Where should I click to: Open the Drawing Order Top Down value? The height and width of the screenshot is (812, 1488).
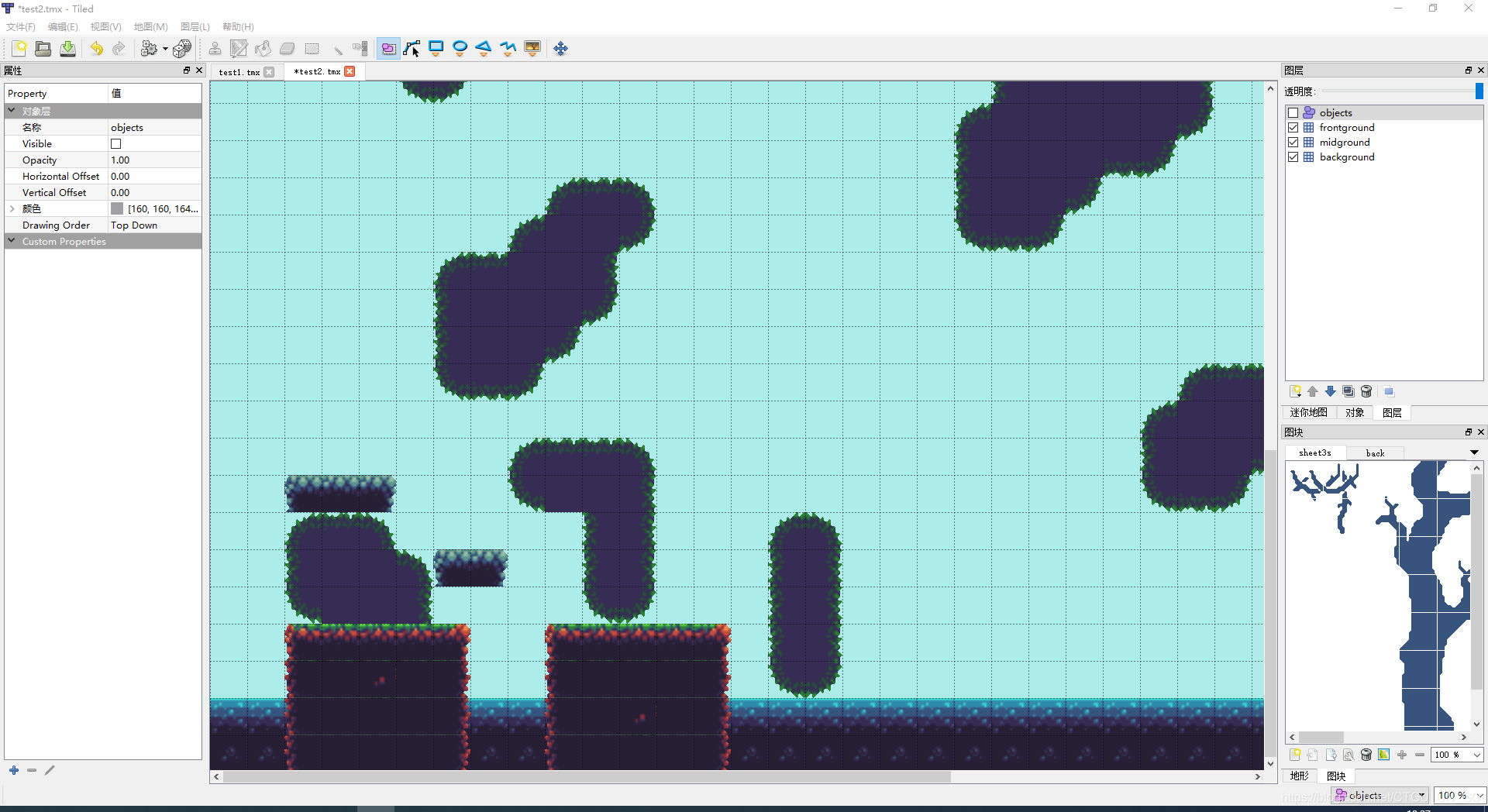[x=155, y=225]
